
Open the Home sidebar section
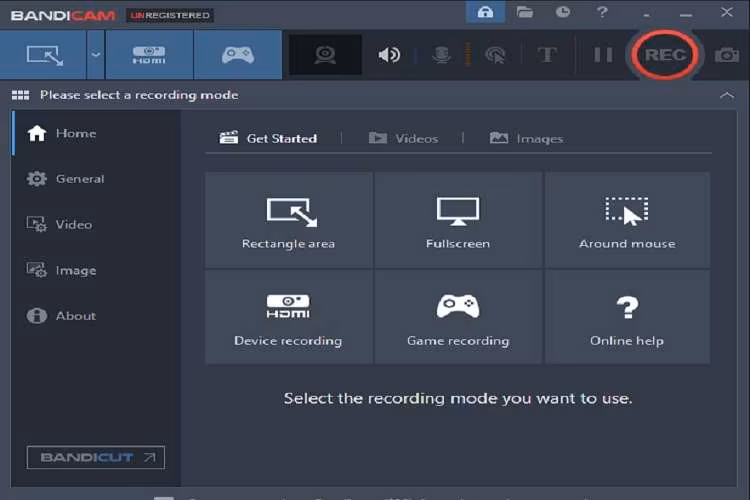(x=96, y=133)
